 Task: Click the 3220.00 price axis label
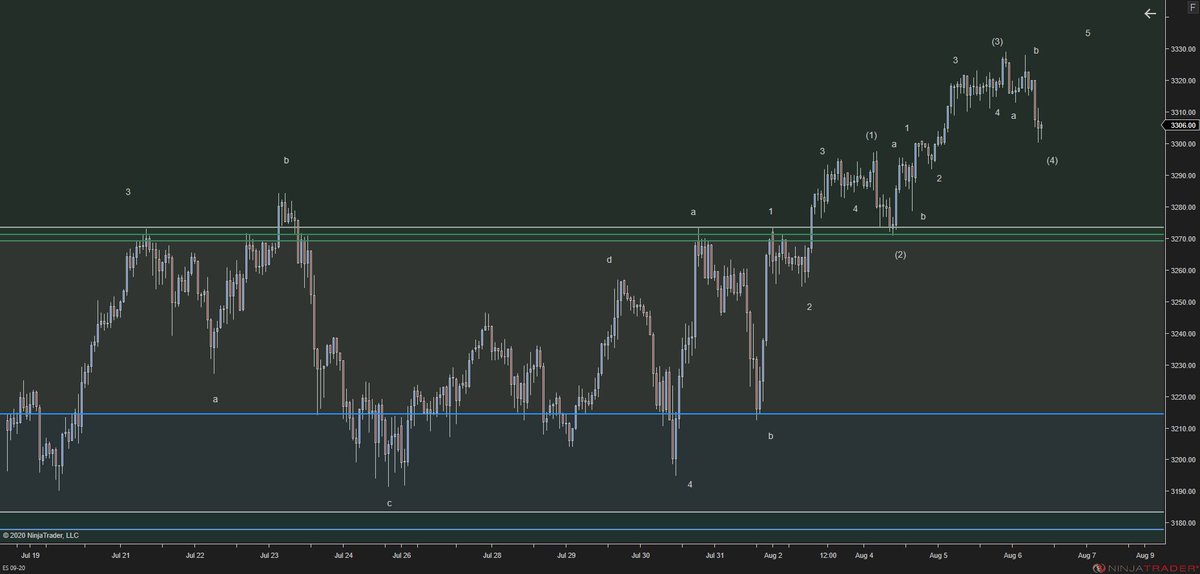[1181, 397]
